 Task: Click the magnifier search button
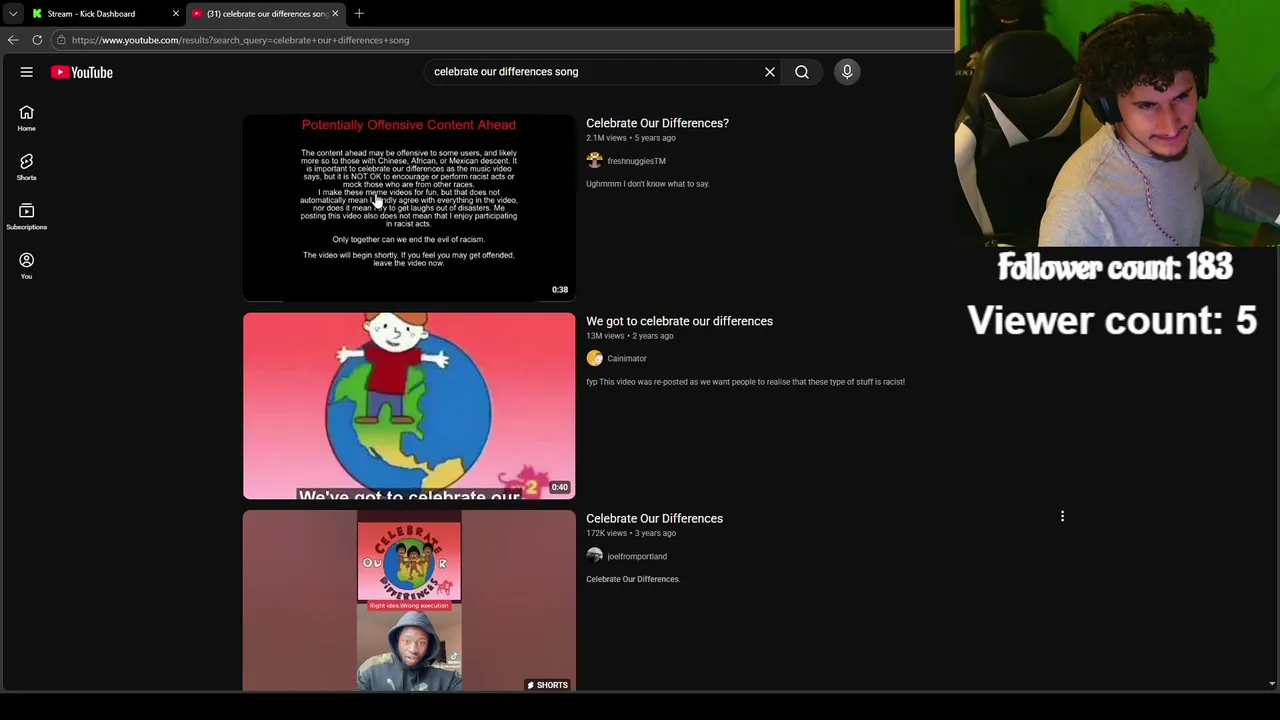click(x=802, y=72)
